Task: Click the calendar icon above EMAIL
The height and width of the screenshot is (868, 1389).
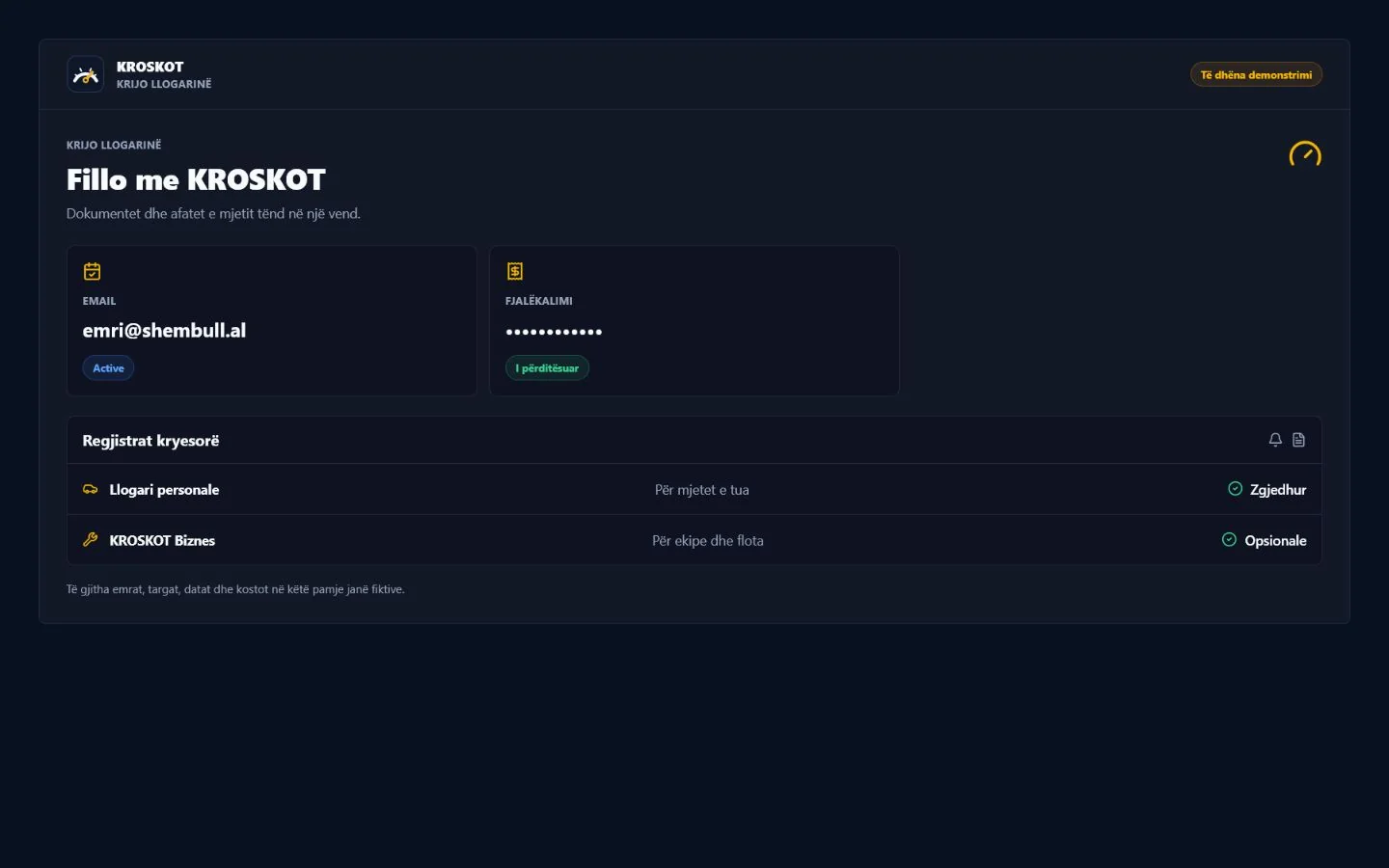Action: click(x=93, y=272)
